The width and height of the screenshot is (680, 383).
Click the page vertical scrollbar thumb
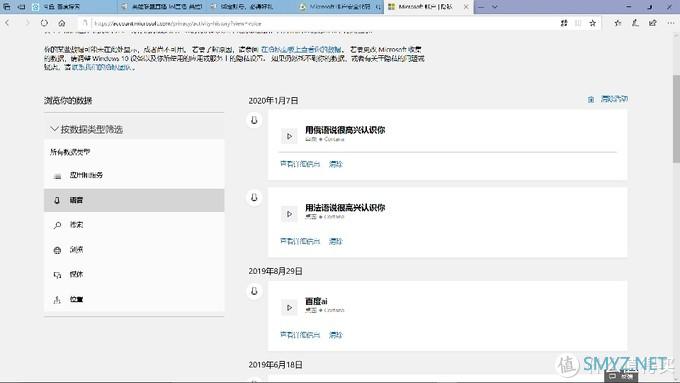676,118
